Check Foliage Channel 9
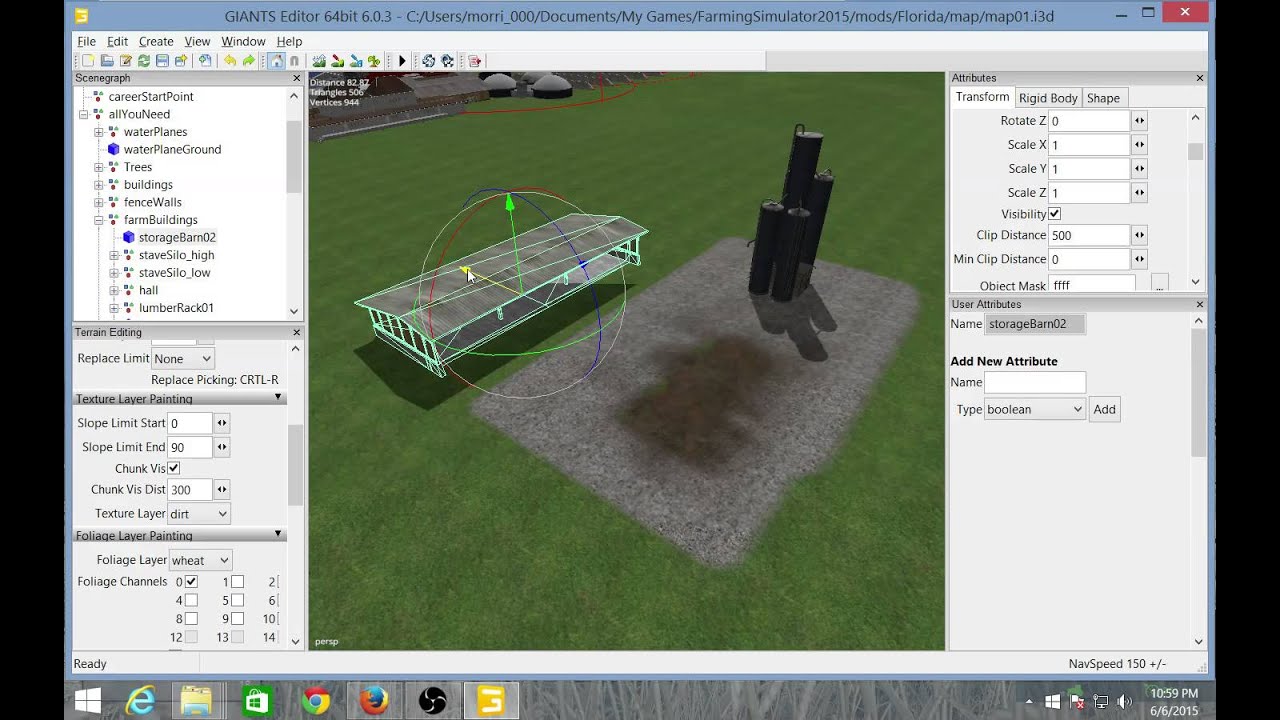 click(238, 619)
